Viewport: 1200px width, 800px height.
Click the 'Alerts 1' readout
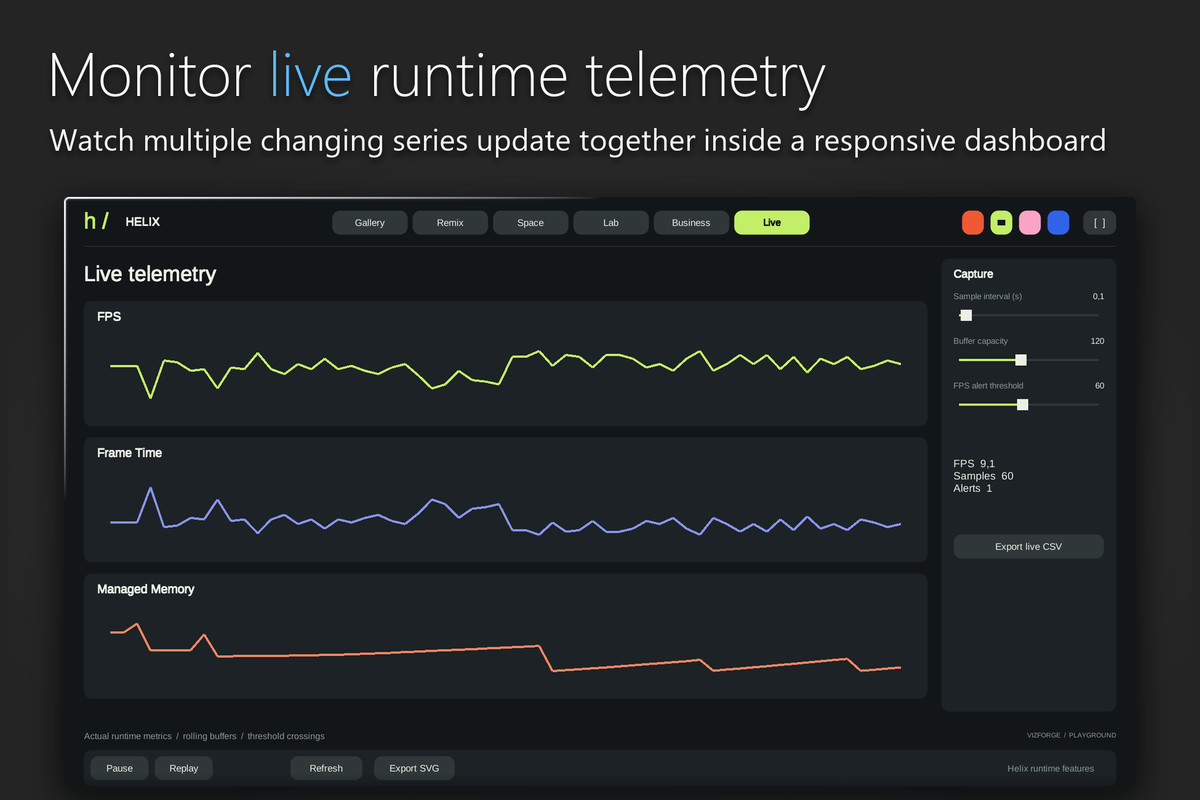973,488
